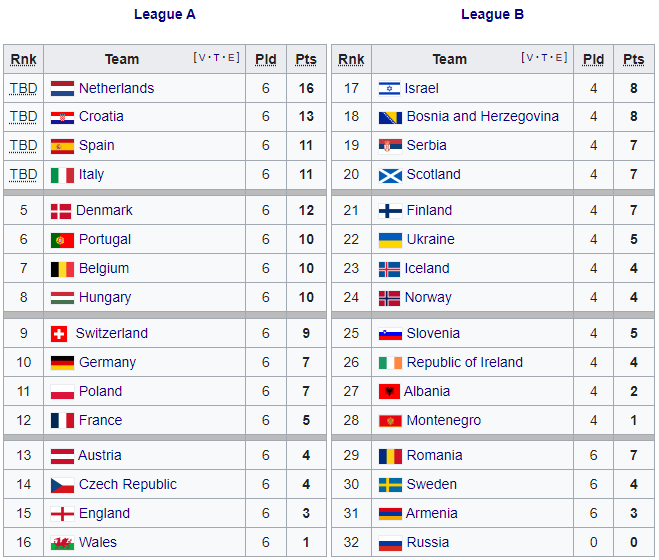Click the Pts header in League A
Screen dimensions: 659x560
[x=306, y=60]
